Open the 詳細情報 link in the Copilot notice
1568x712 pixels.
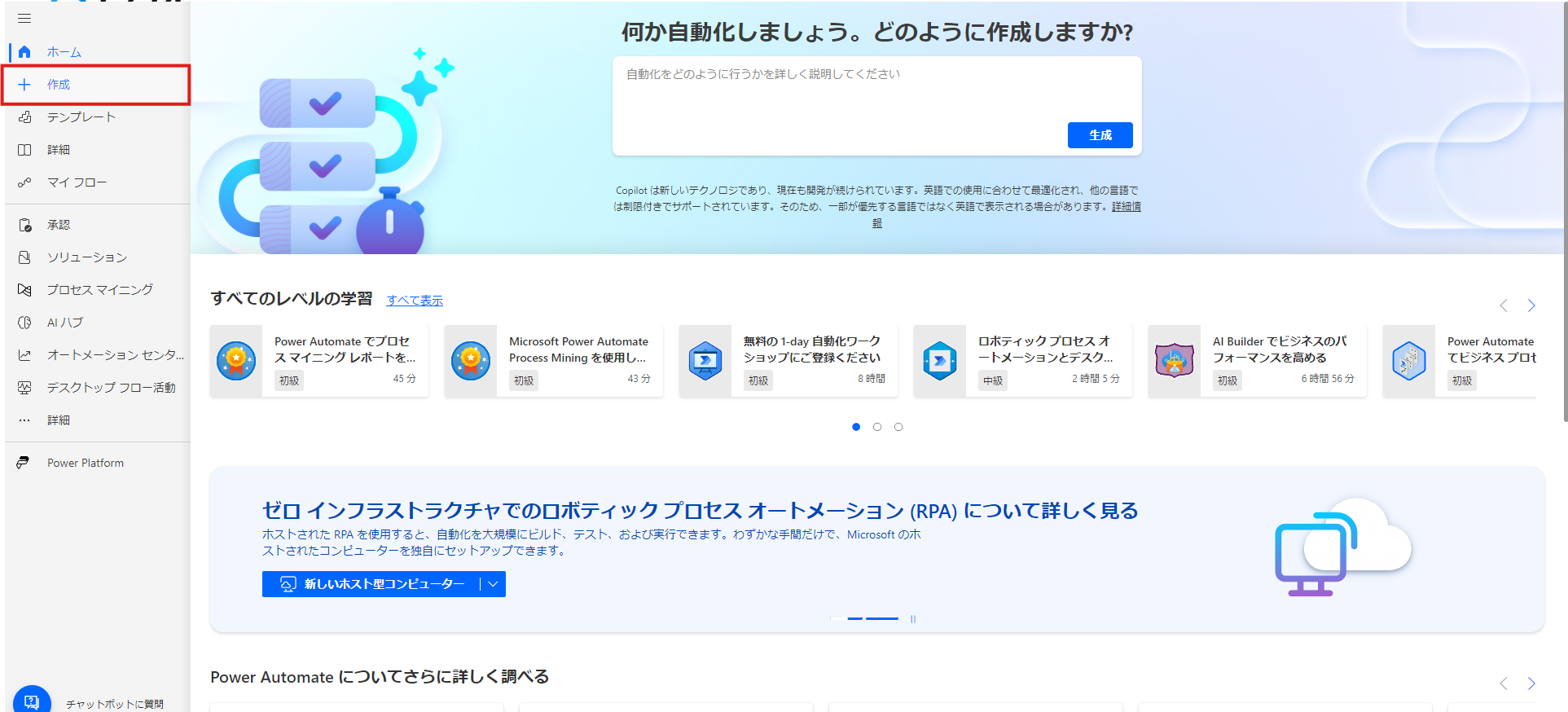click(x=1127, y=207)
